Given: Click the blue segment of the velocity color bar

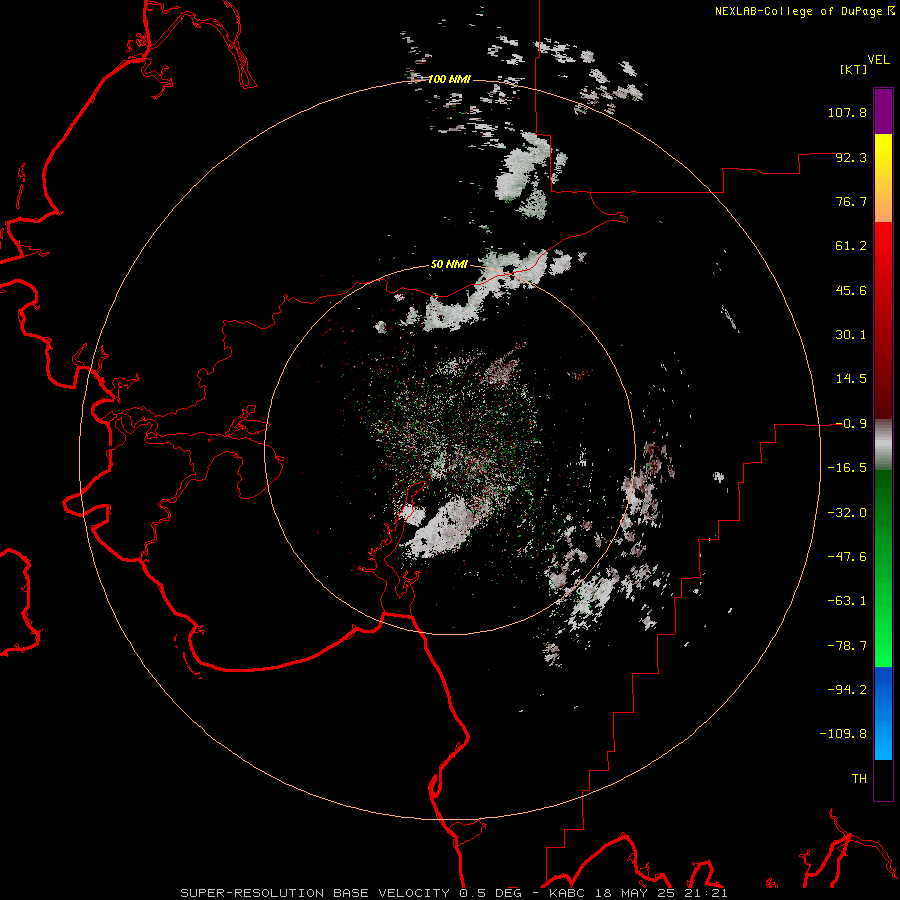Looking at the screenshot, I should [883, 713].
